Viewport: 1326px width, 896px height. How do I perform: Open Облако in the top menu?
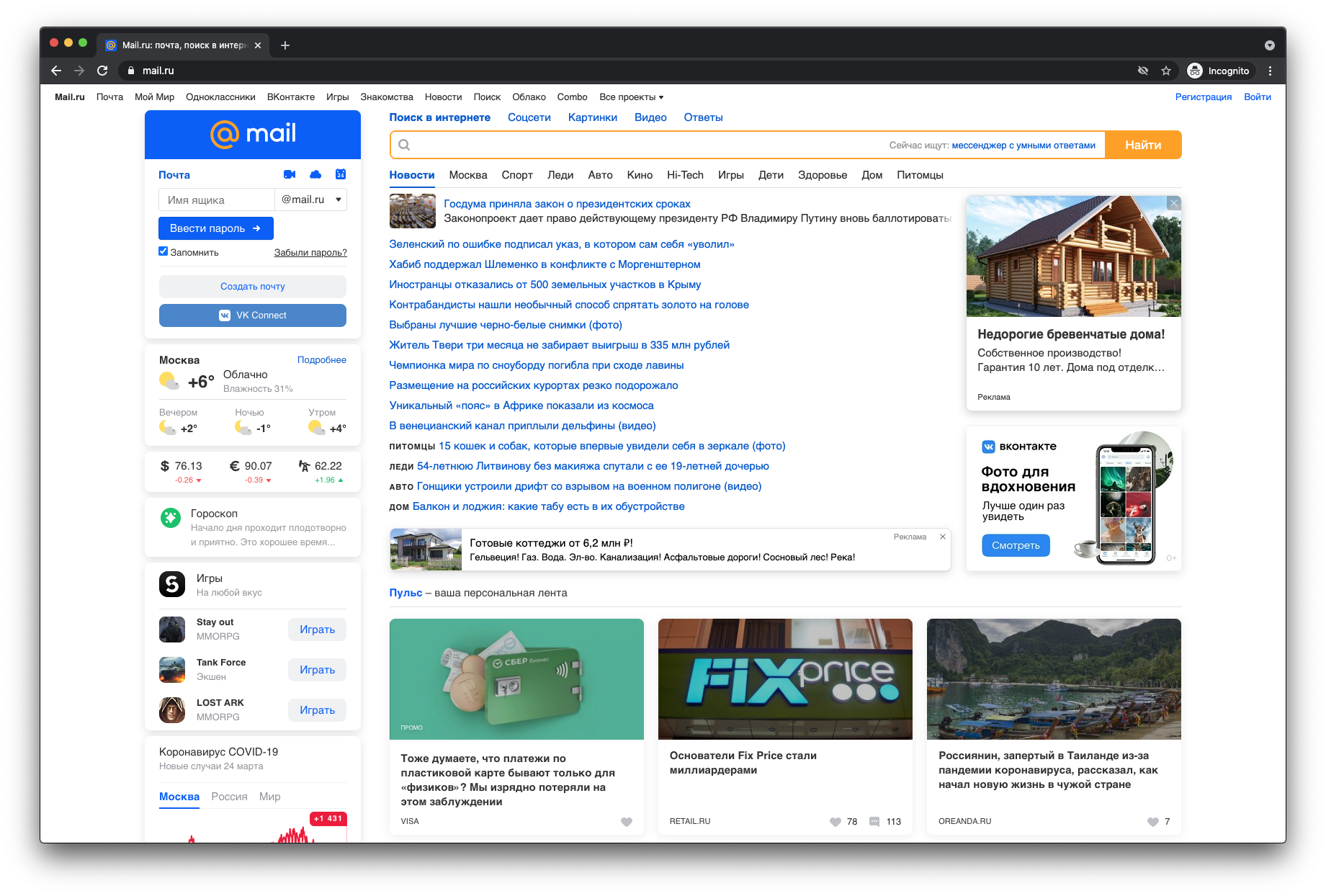[529, 97]
